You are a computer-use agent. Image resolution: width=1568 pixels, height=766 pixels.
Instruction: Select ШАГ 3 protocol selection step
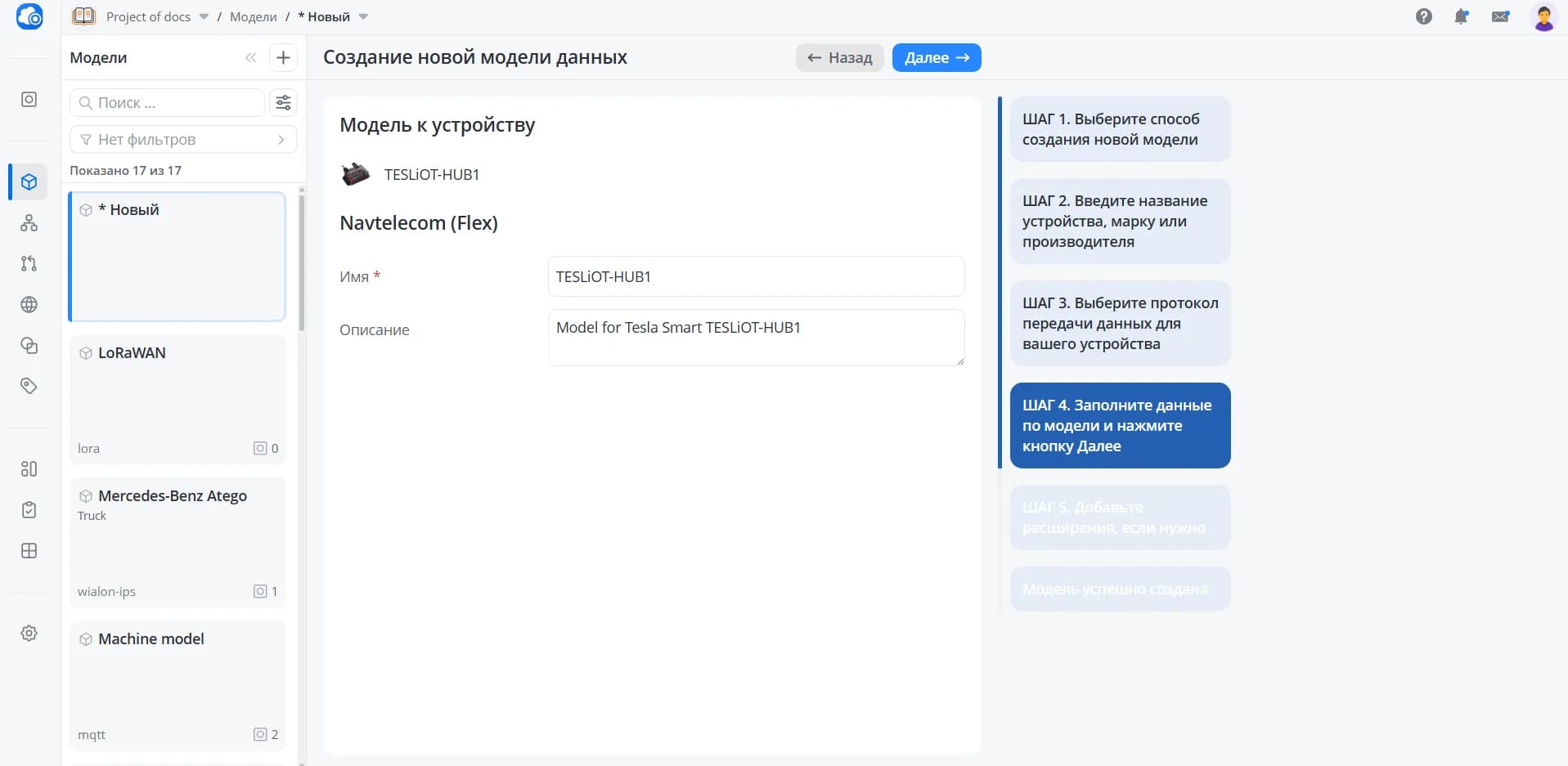coord(1120,323)
